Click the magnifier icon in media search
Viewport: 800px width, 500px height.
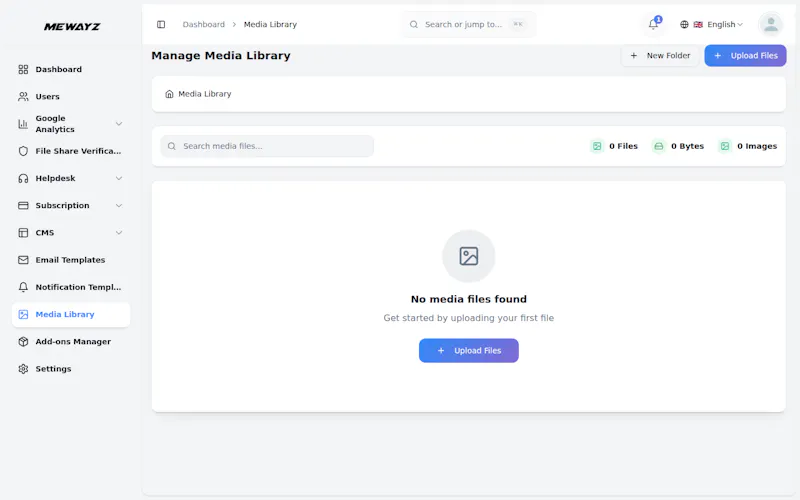172,146
